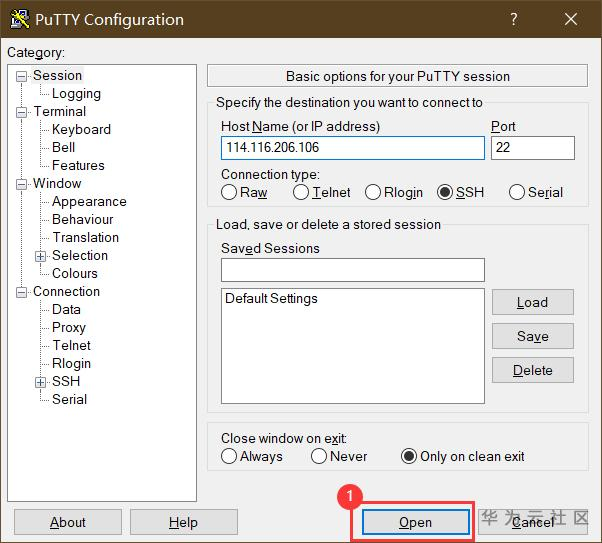
Task: Open the Logging category
Action: coord(76,93)
